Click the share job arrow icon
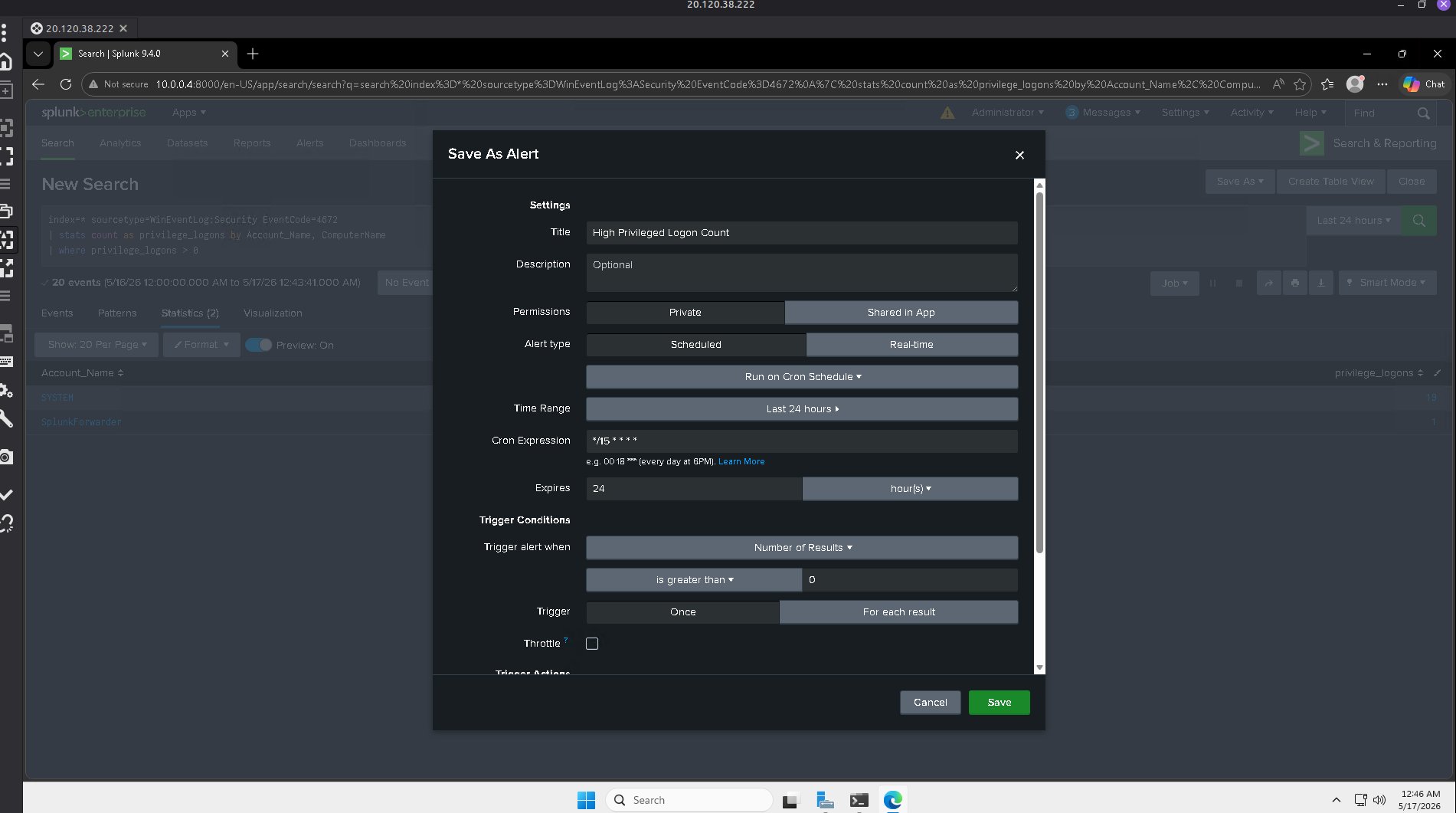Image resolution: width=1456 pixels, height=813 pixels. tap(1268, 284)
